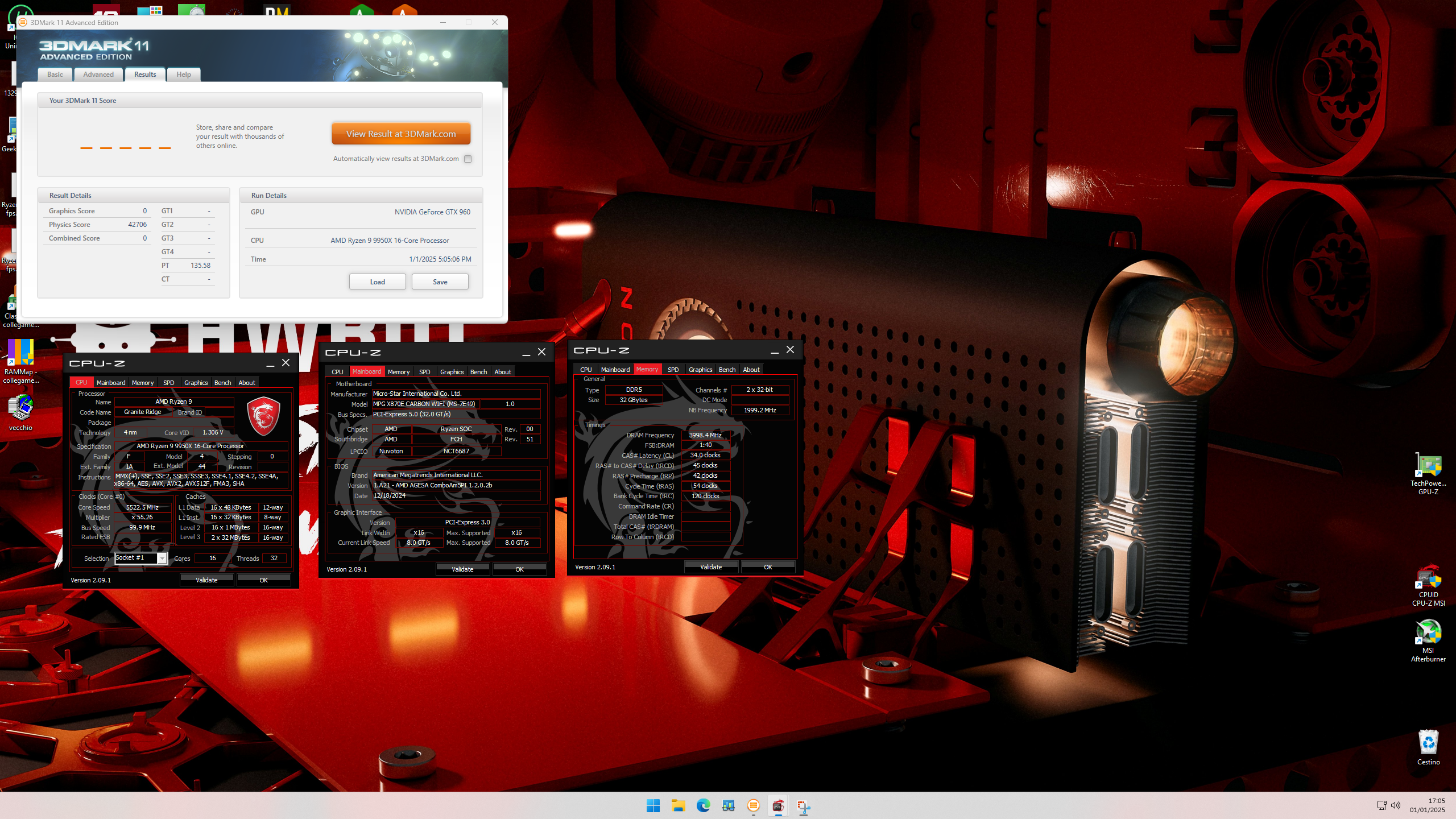Click the Physics Score value 42706
Viewport: 1456px width, 819px height.
pos(137,225)
